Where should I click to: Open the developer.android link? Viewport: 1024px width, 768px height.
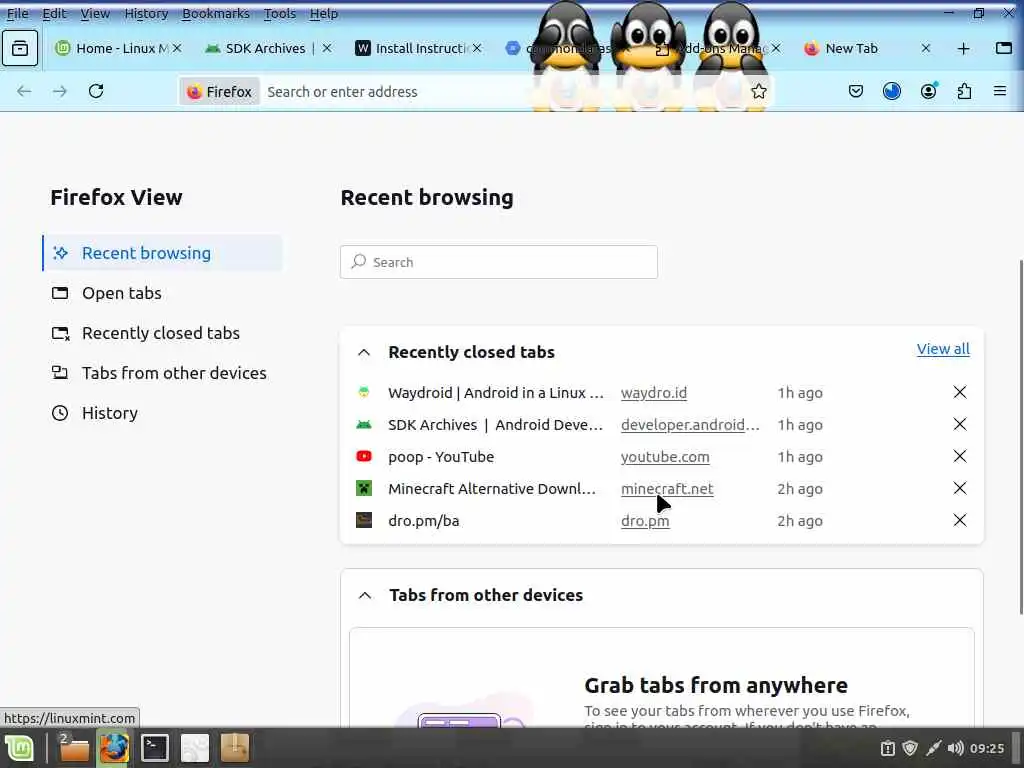click(690, 425)
